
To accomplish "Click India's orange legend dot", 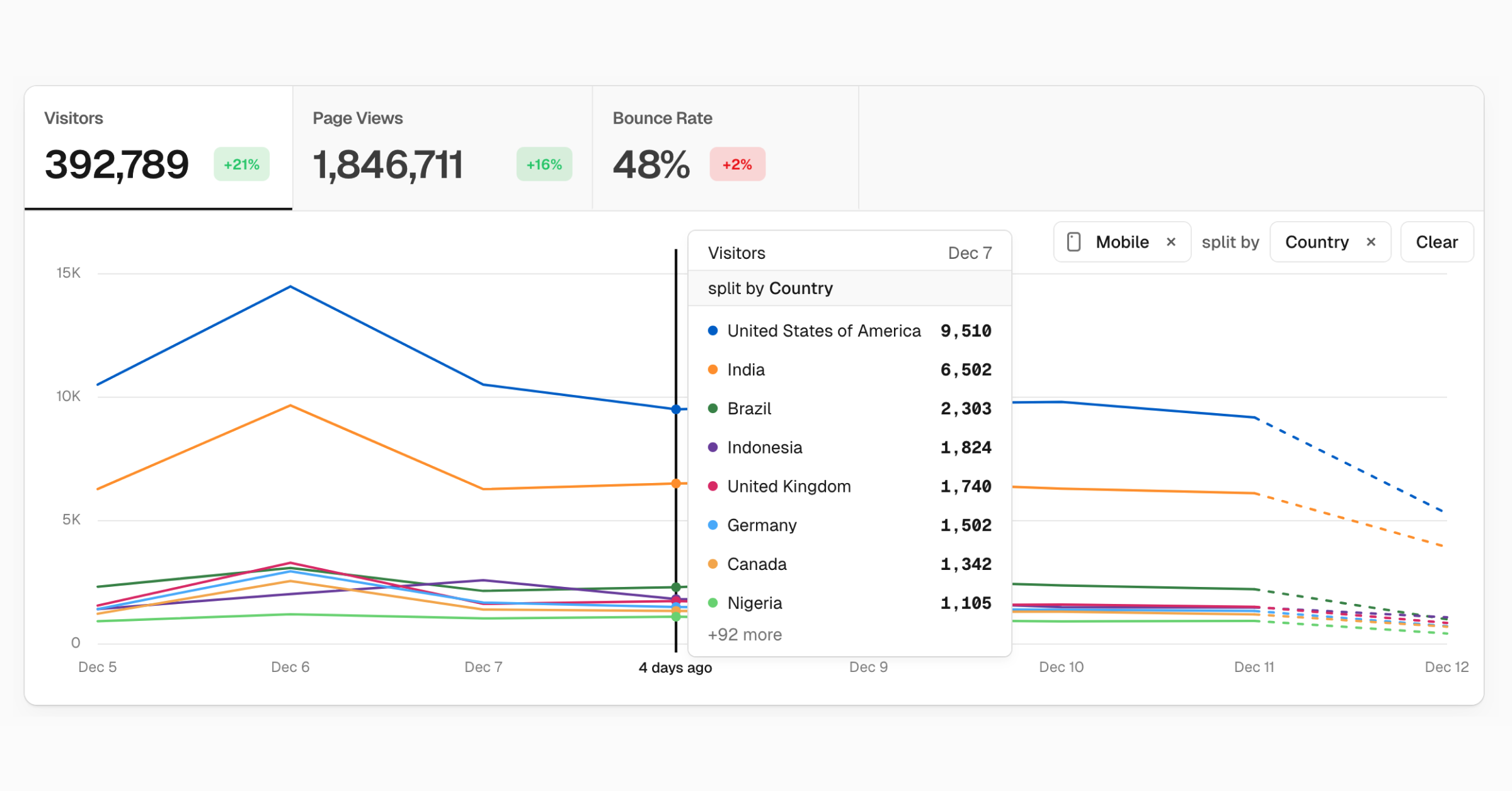I will tap(713, 370).
